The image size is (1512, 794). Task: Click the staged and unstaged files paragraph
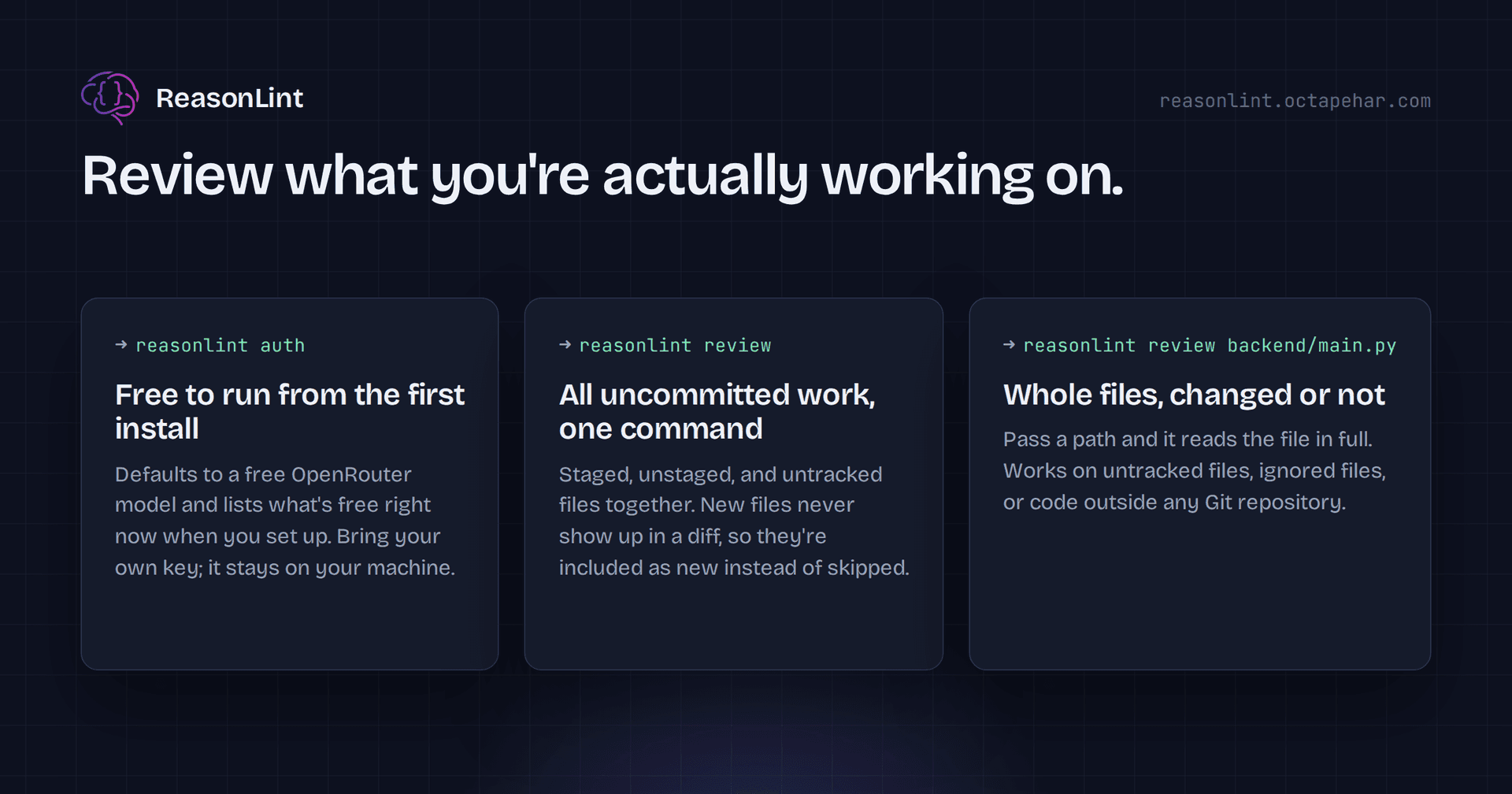(734, 521)
